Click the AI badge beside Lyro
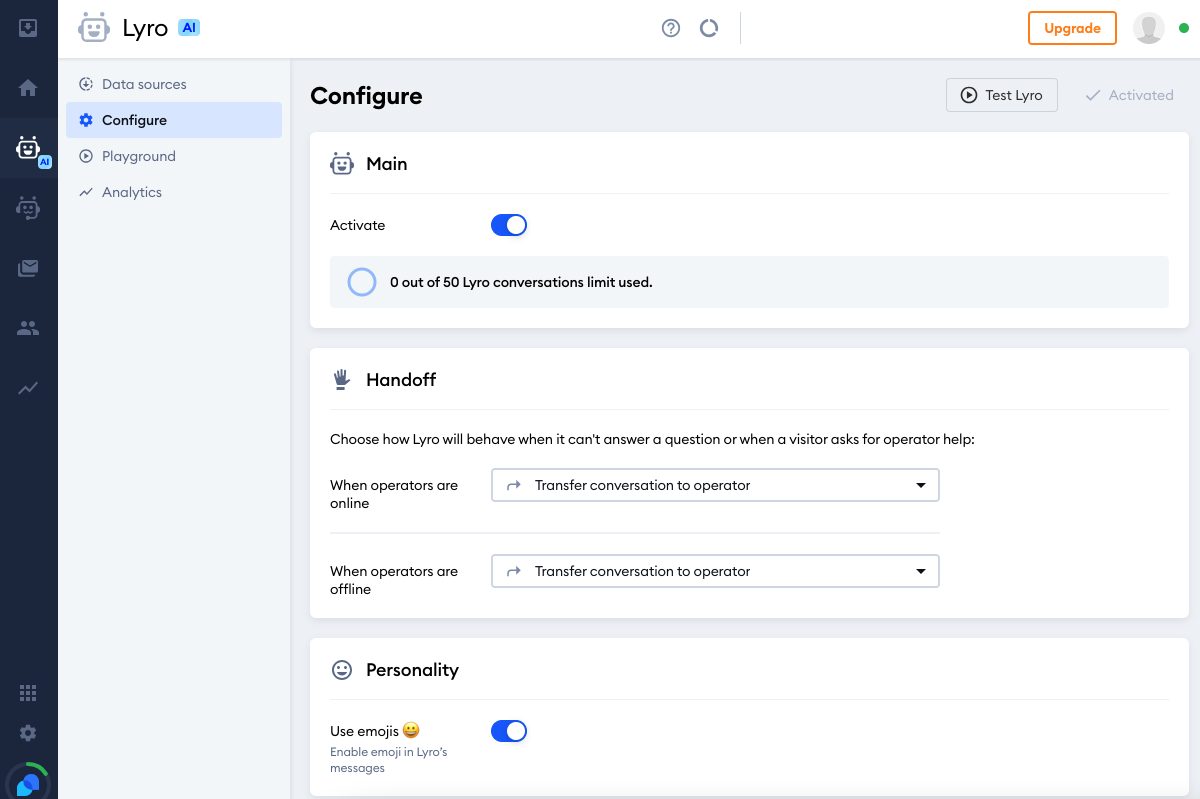 189,28
